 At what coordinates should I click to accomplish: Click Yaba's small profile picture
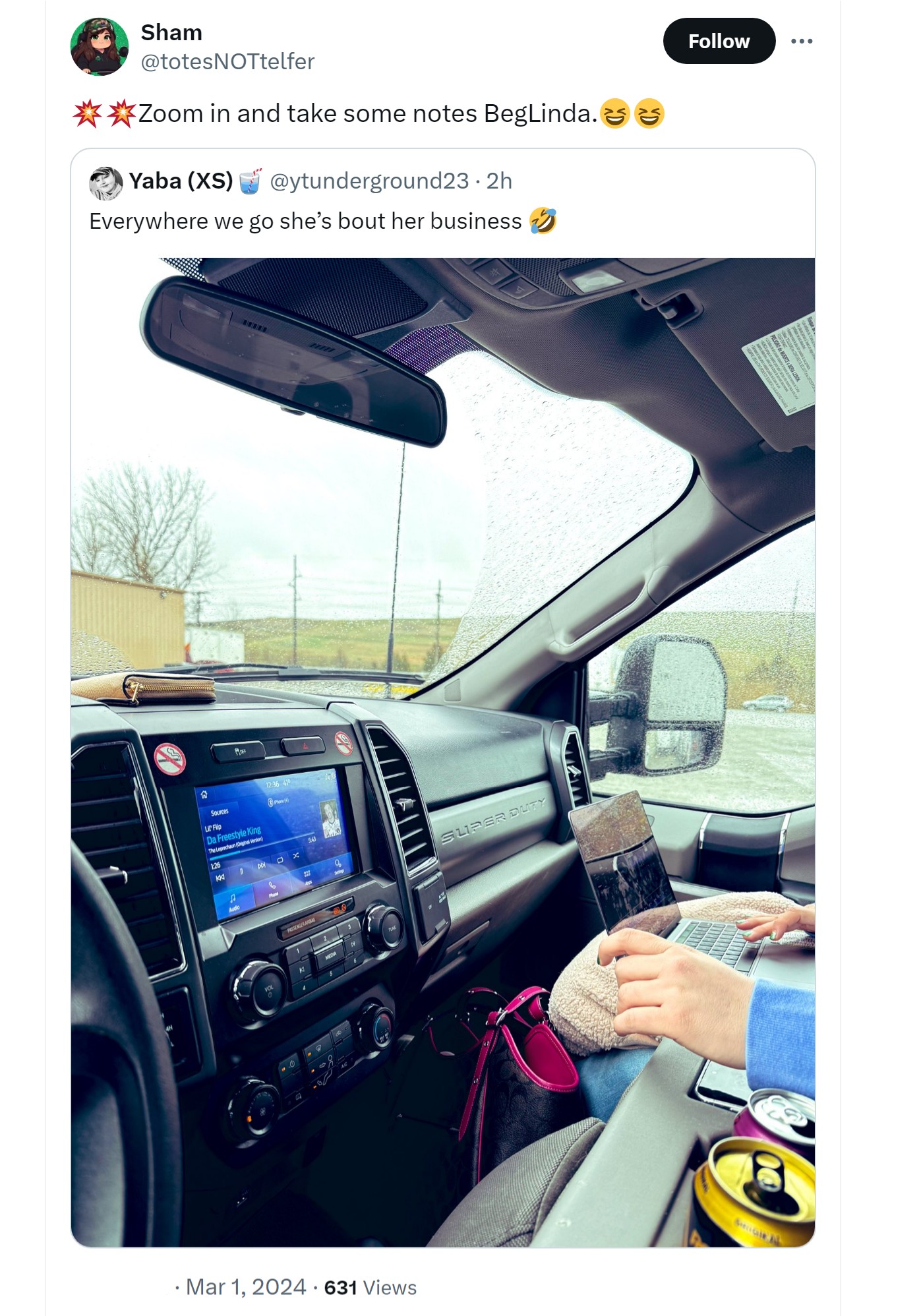[x=105, y=183]
